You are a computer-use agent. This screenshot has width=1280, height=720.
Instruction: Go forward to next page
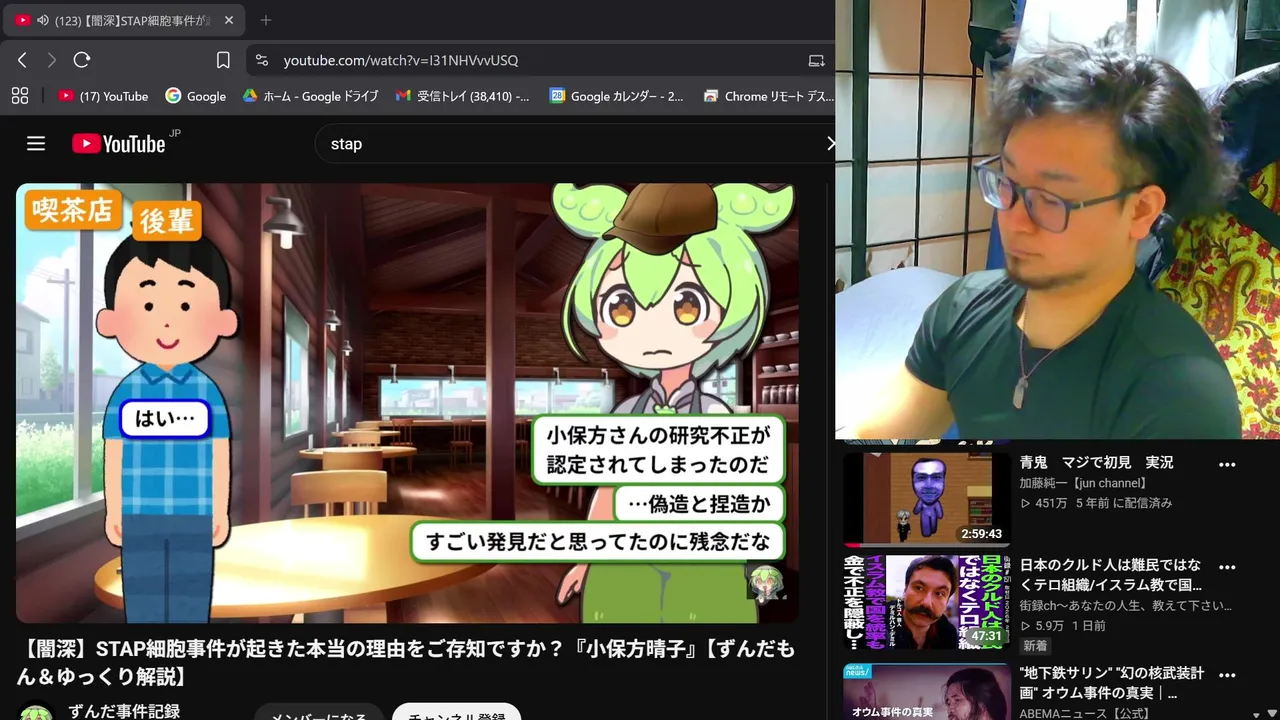(52, 60)
